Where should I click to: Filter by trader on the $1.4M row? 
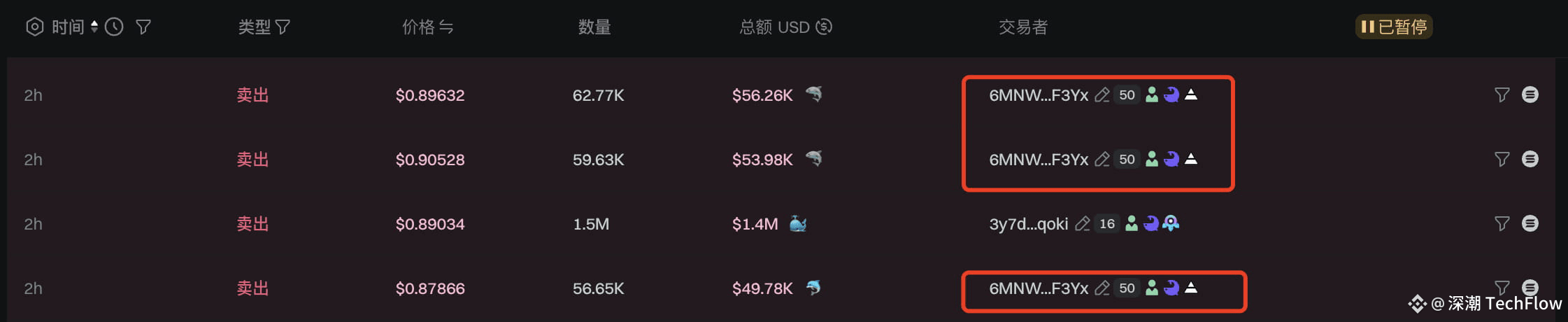tap(1502, 223)
